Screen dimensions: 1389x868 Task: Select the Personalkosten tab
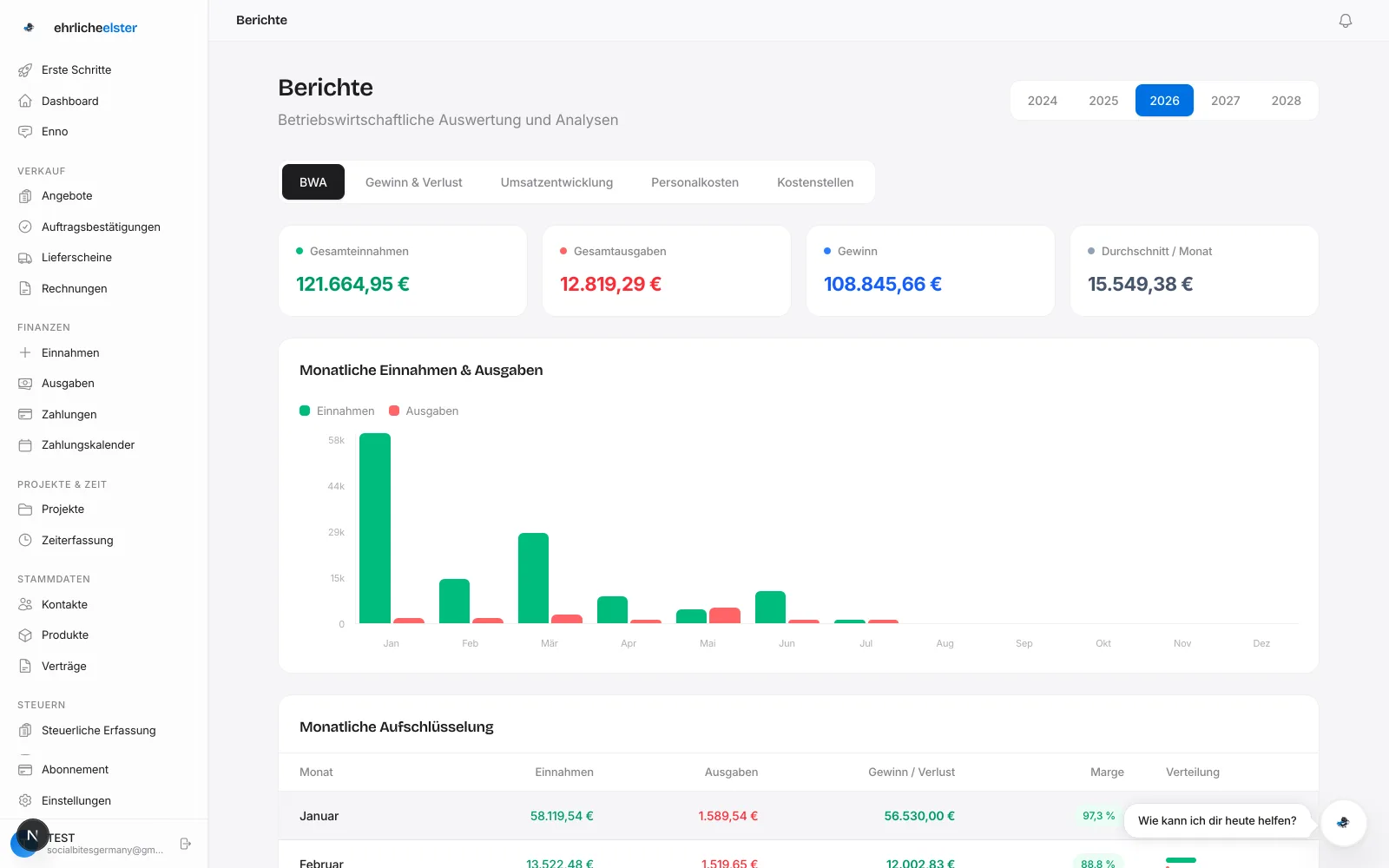click(x=694, y=182)
